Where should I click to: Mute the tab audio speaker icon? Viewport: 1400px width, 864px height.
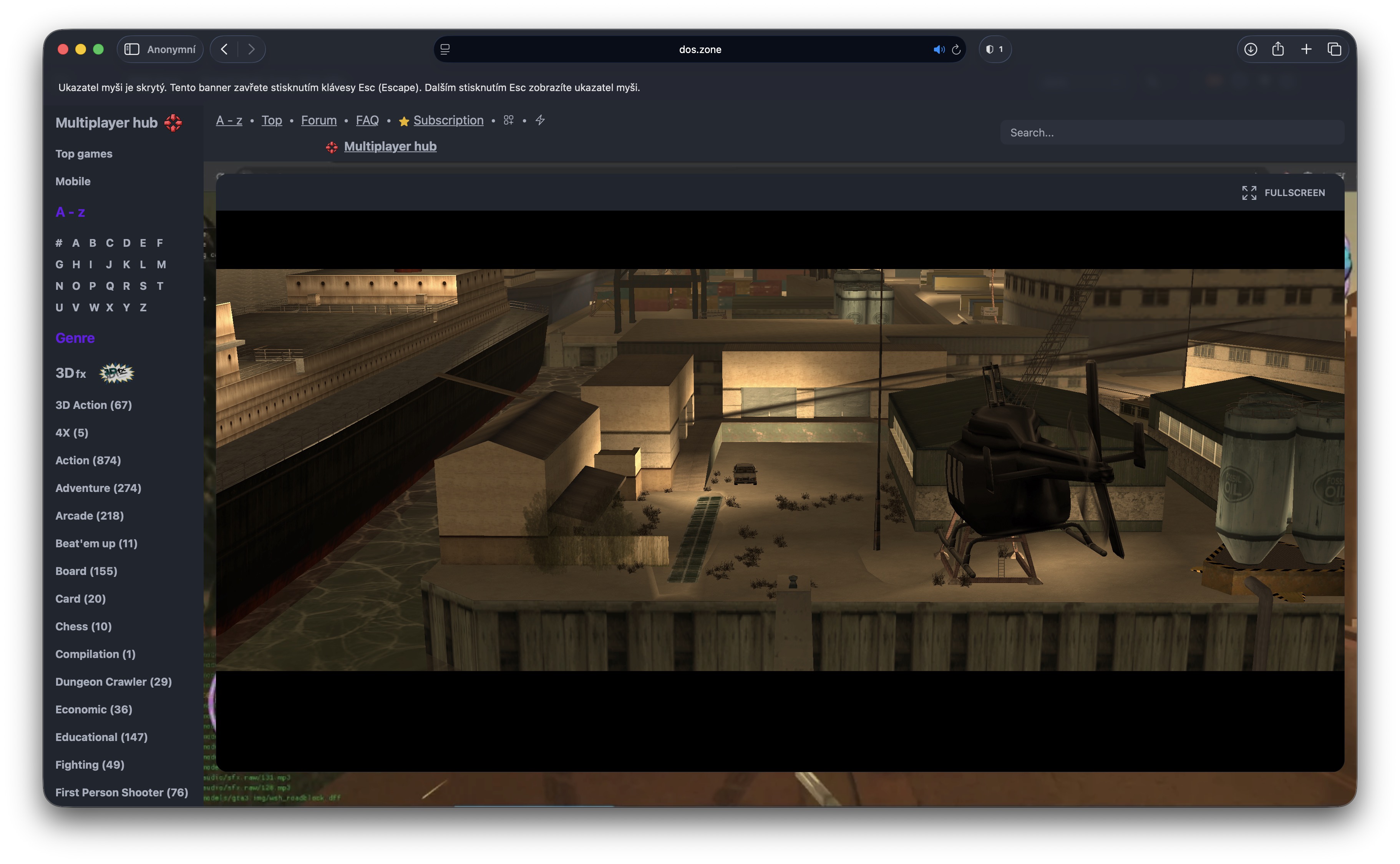click(938, 50)
